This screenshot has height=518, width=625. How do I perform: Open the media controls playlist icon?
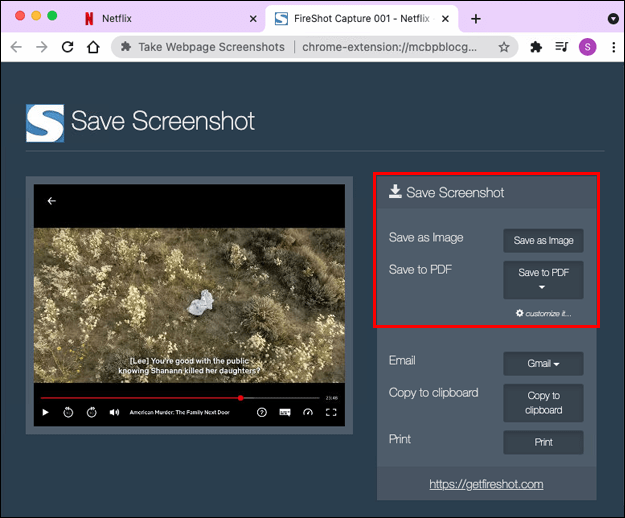click(x=562, y=47)
